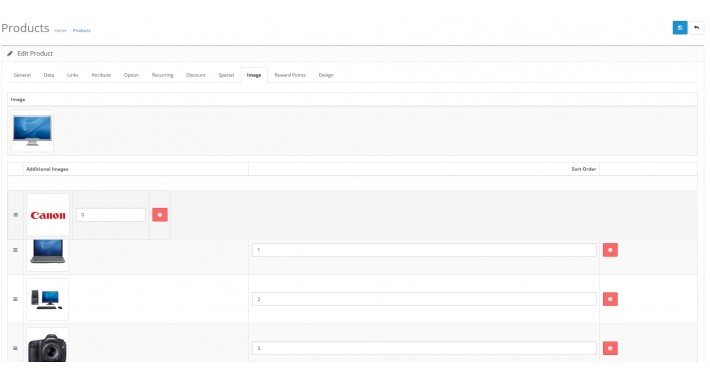Click the Sort Order column header

click(584, 169)
